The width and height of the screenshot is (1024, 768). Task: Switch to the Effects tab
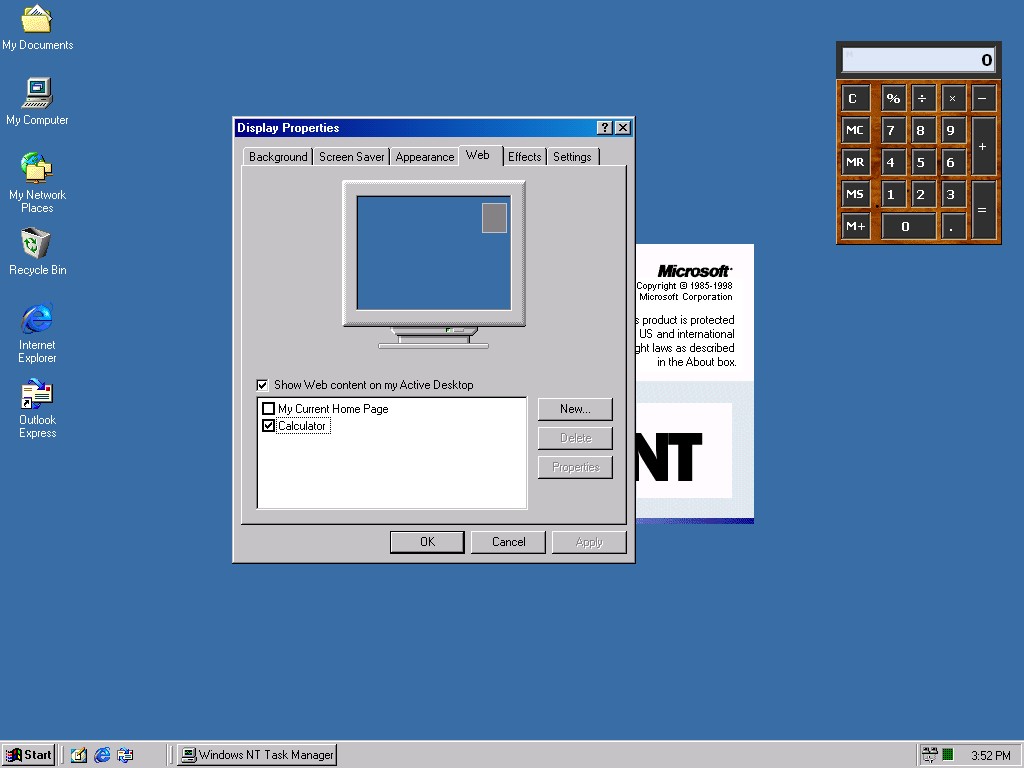[524, 157]
